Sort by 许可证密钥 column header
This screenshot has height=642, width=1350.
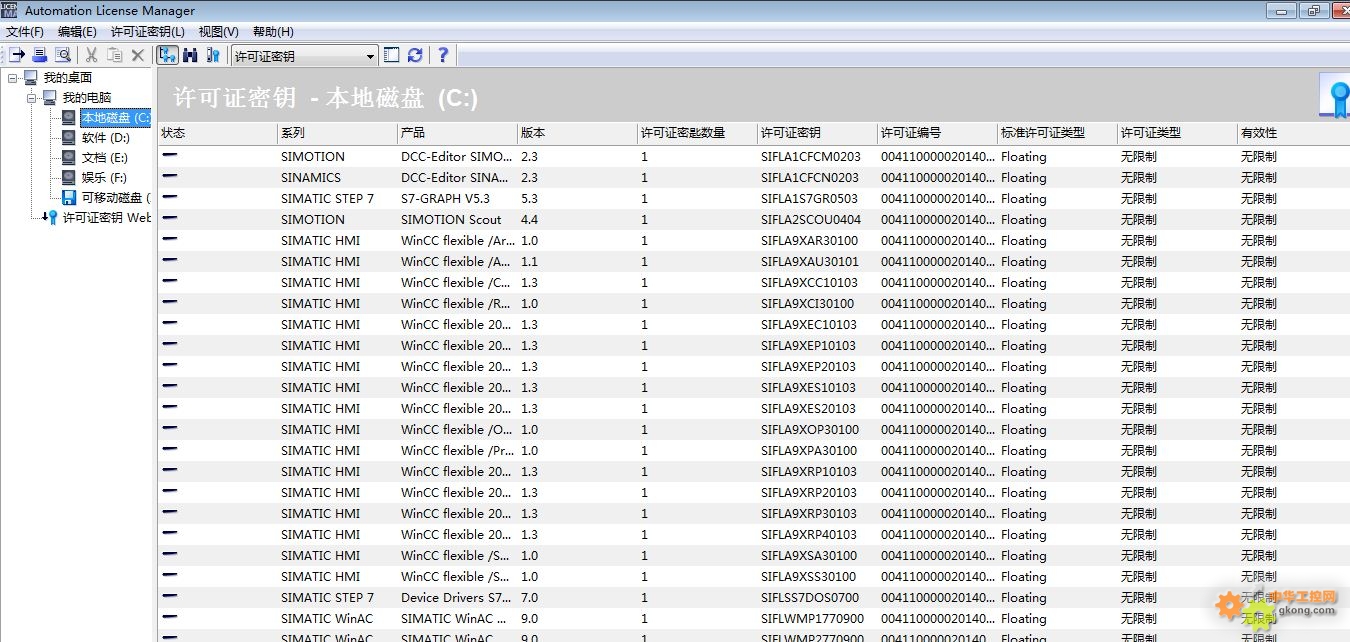[x=817, y=133]
